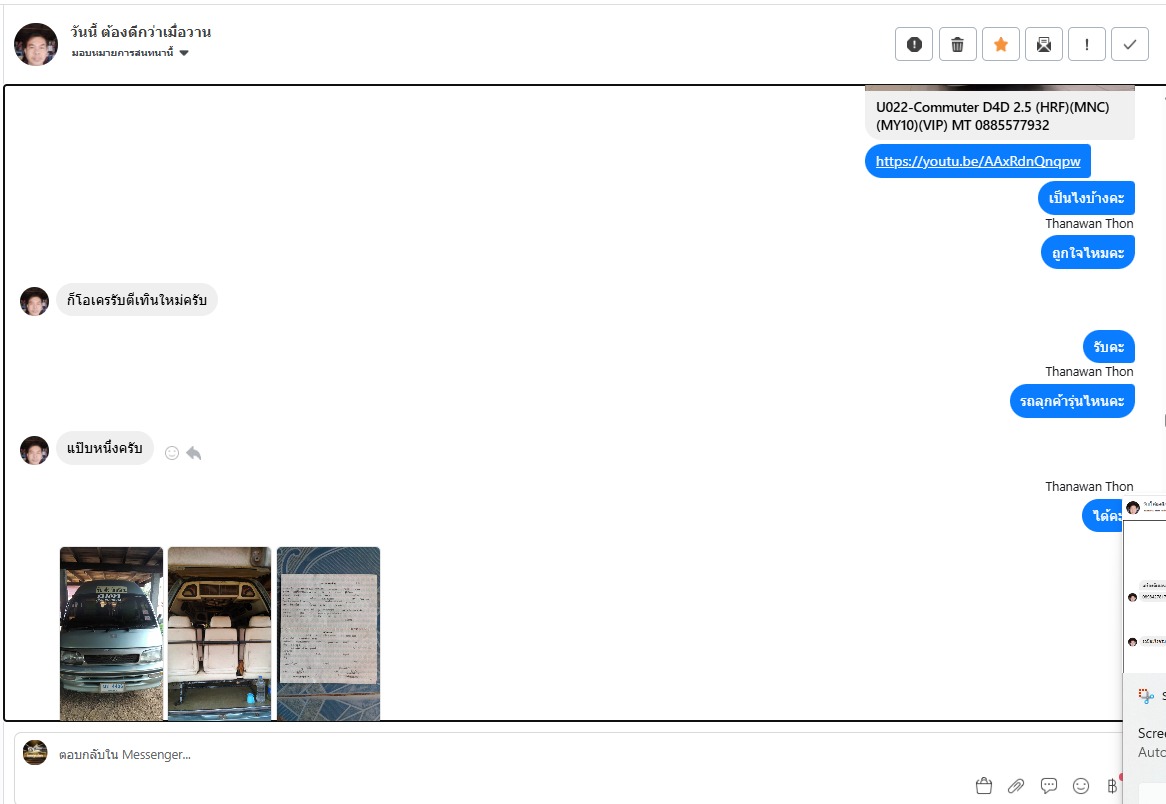
Task: Select the ถูกใจไหมคะ message bubble
Action: (x=1088, y=252)
